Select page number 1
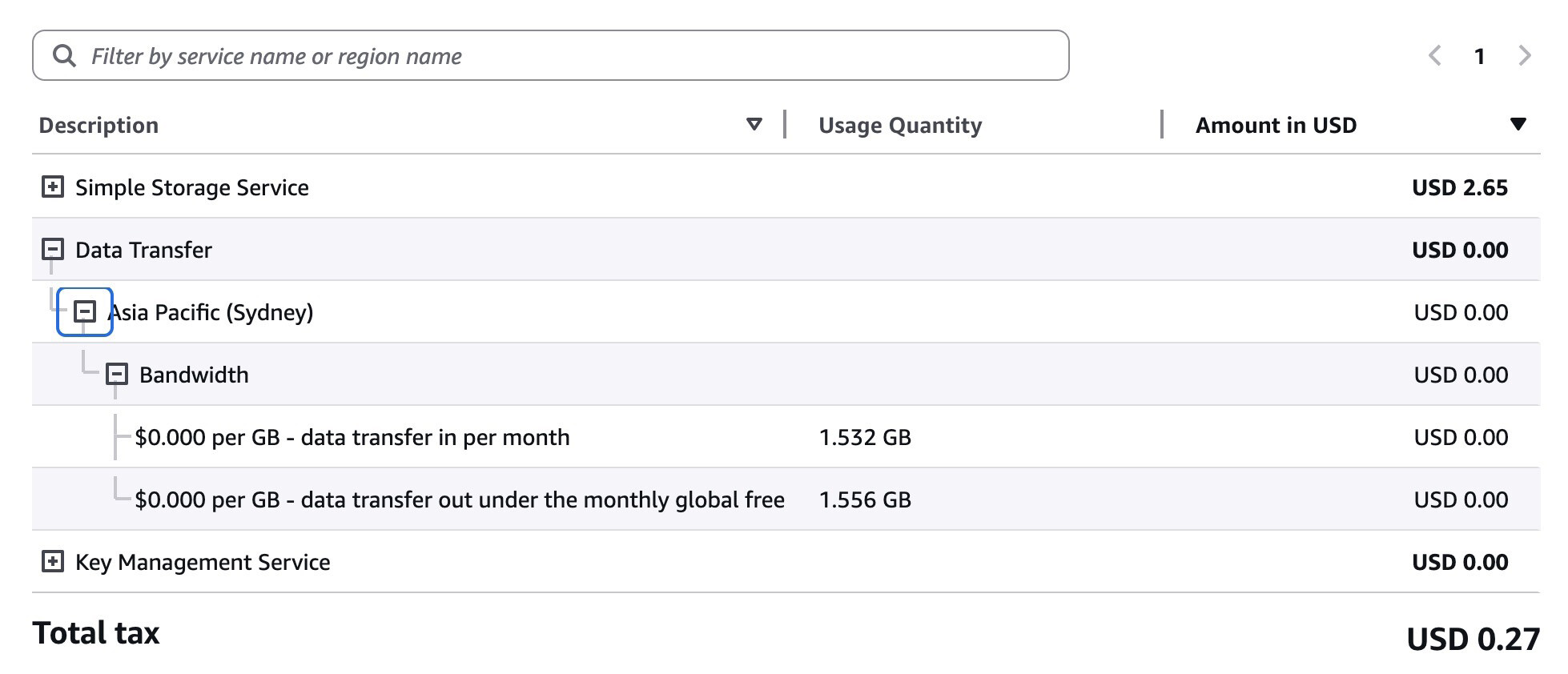1568x674 pixels. [x=1480, y=56]
